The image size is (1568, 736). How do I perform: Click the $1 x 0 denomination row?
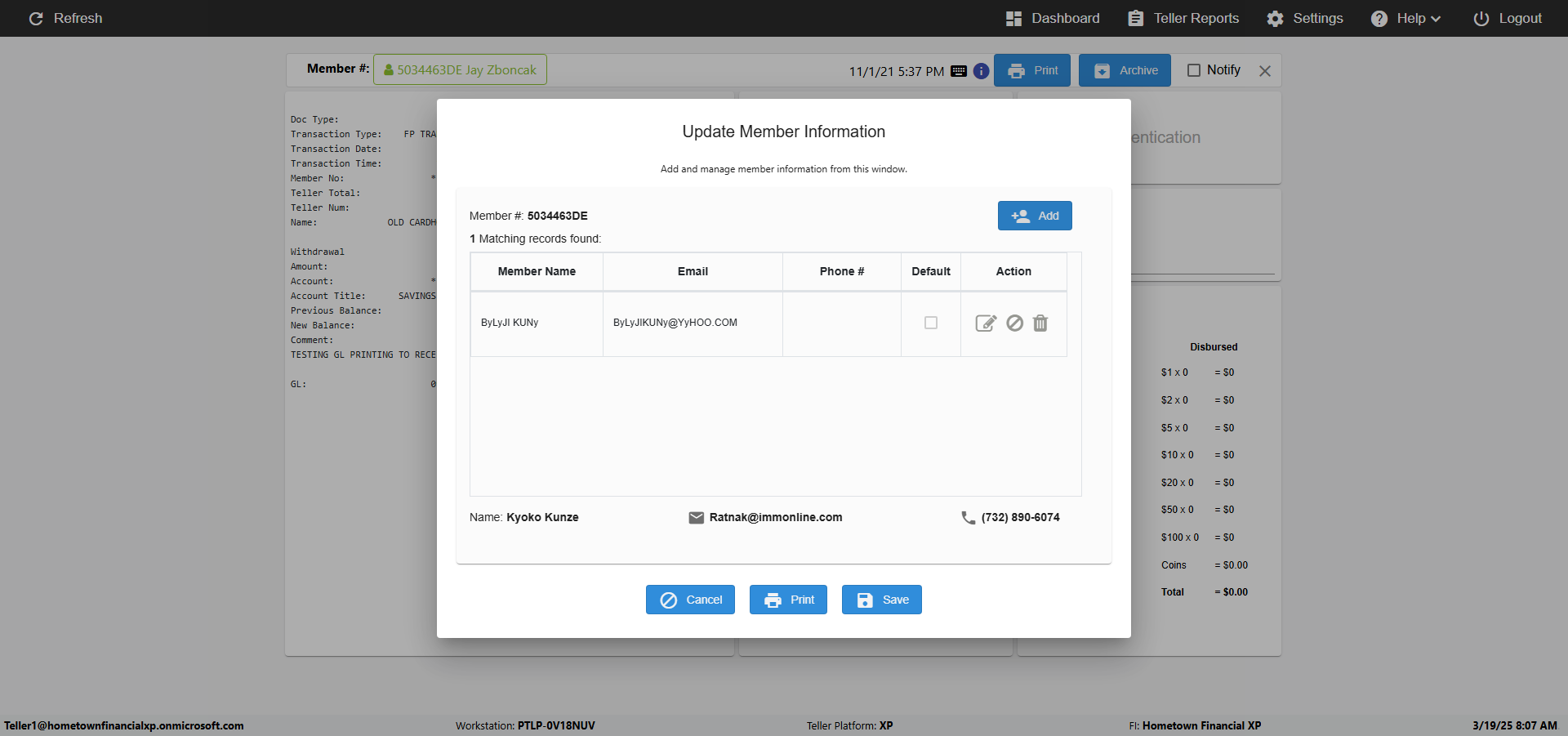pyautogui.click(x=1198, y=372)
